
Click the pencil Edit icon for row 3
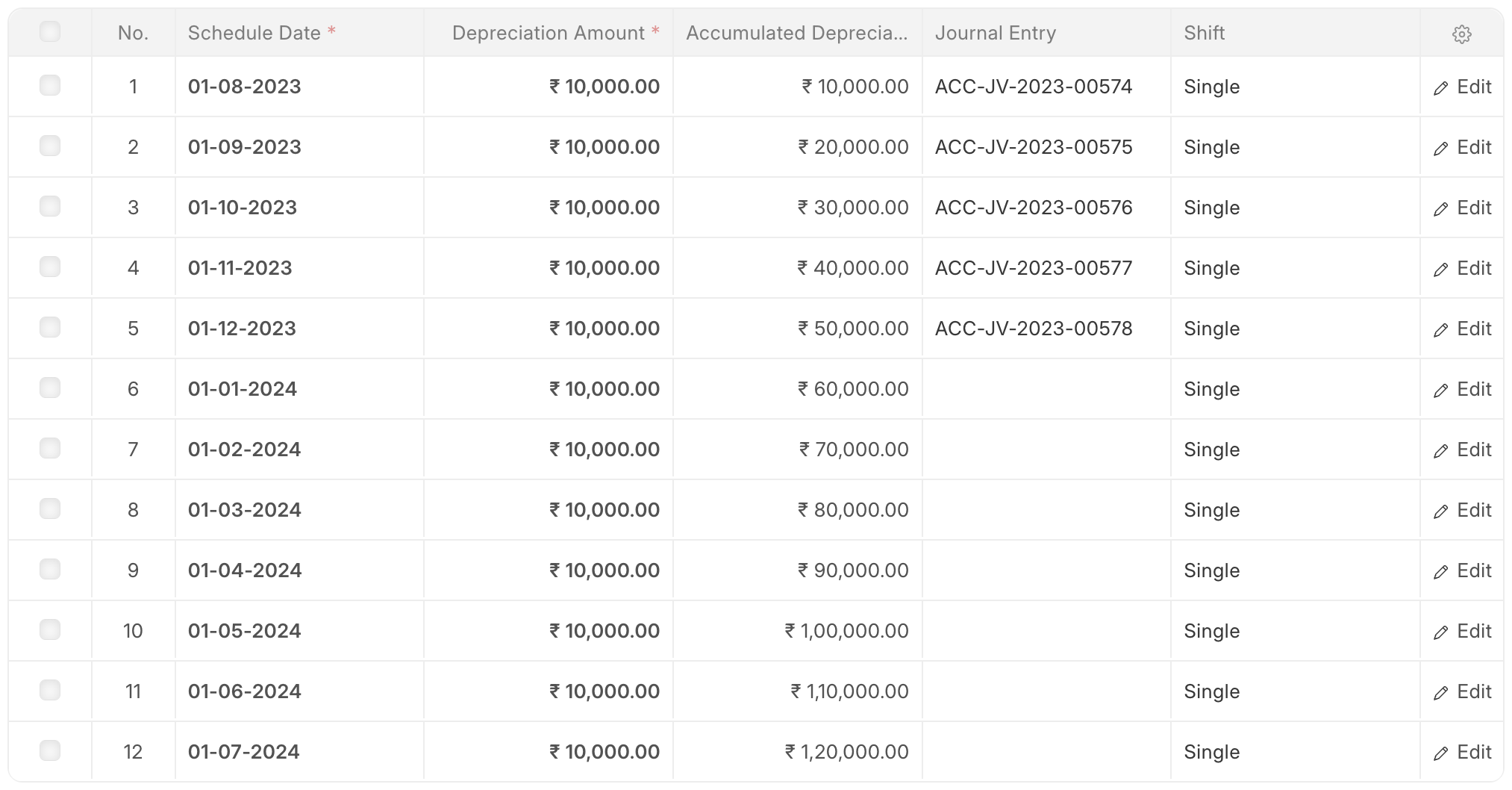pyautogui.click(x=1441, y=209)
